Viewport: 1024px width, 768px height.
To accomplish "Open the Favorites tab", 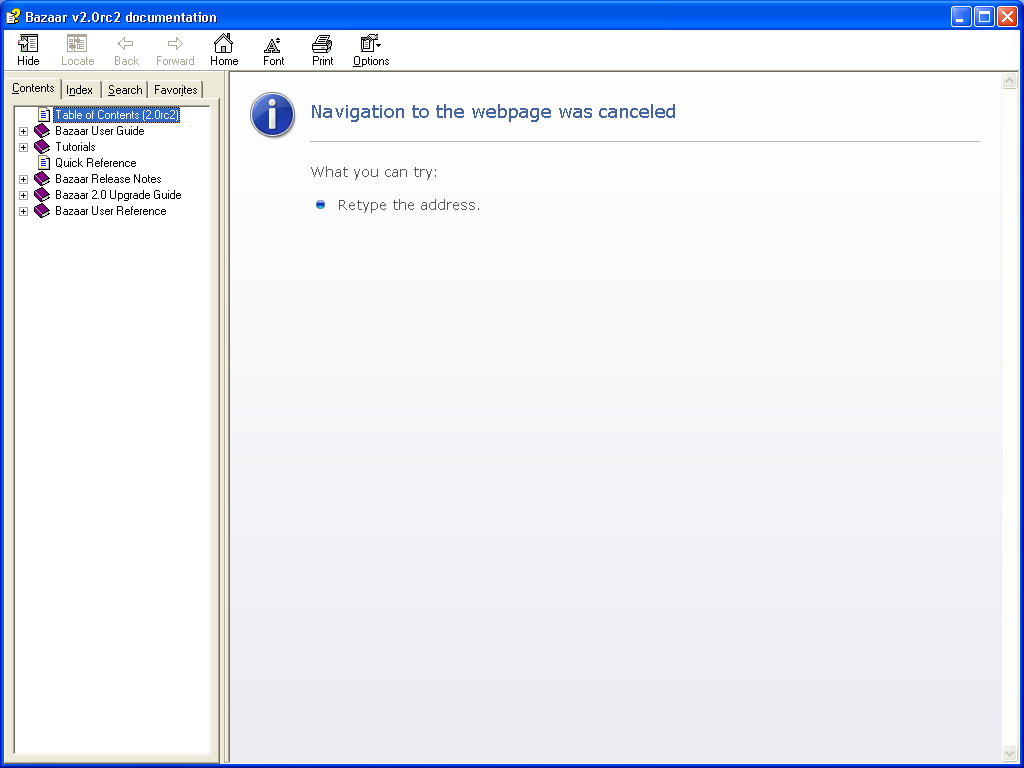I will click(x=176, y=90).
